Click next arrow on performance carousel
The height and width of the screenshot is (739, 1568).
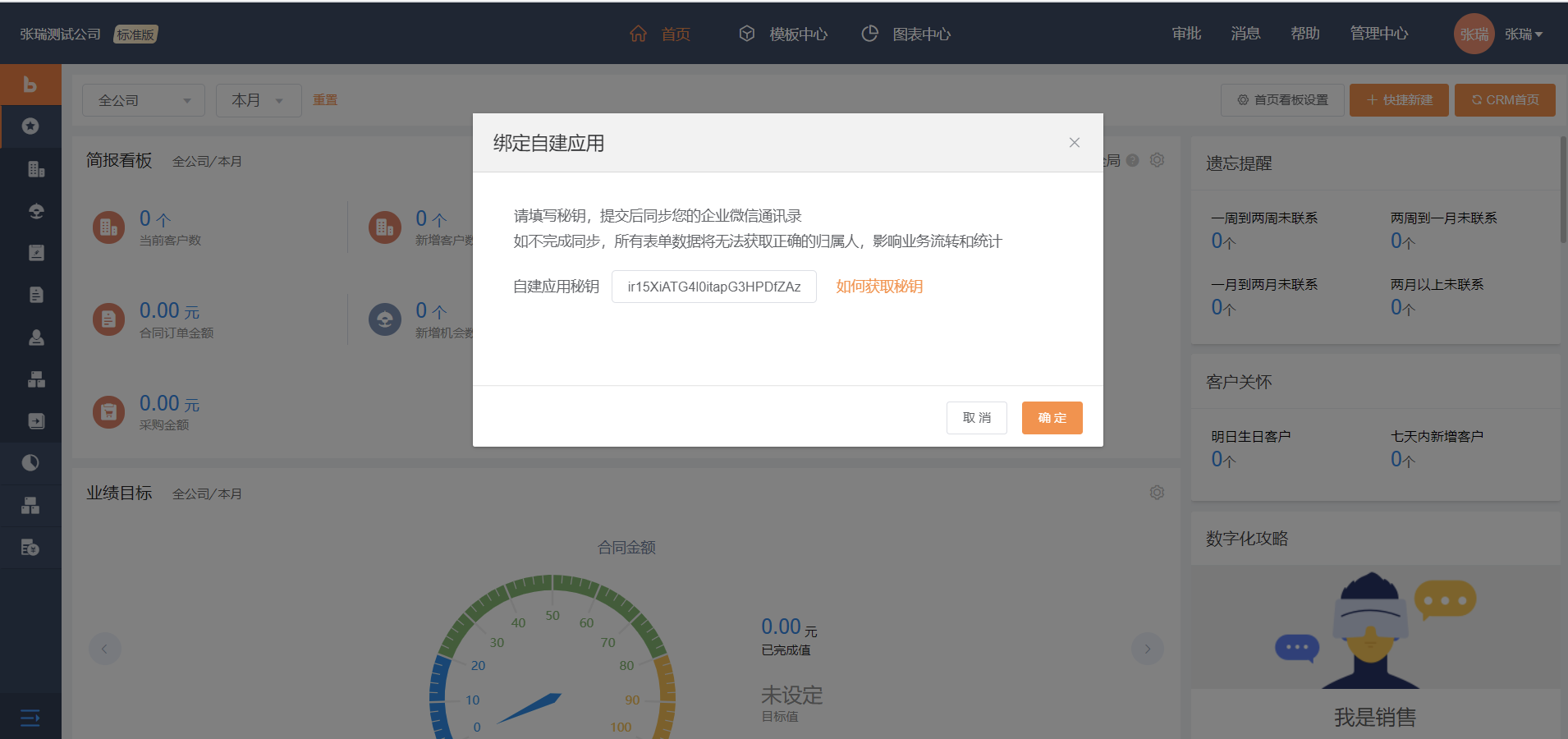coord(1147,649)
